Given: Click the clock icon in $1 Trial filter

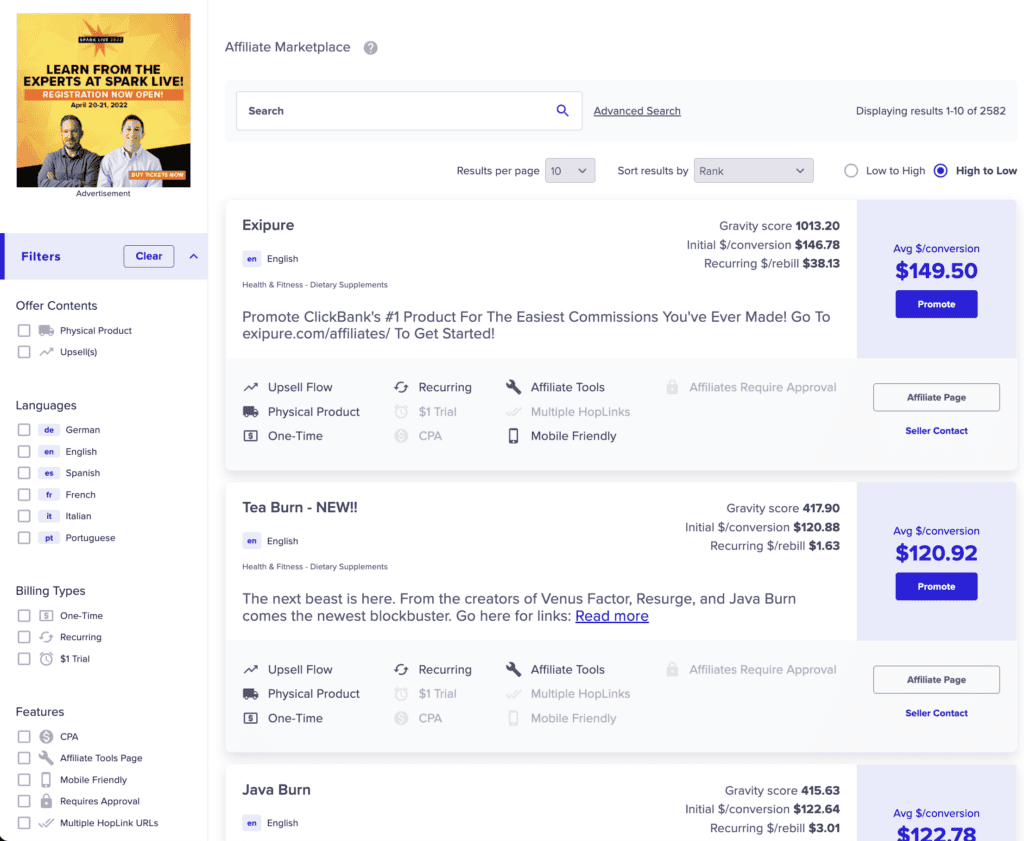Looking at the screenshot, I should pos(46,659).
